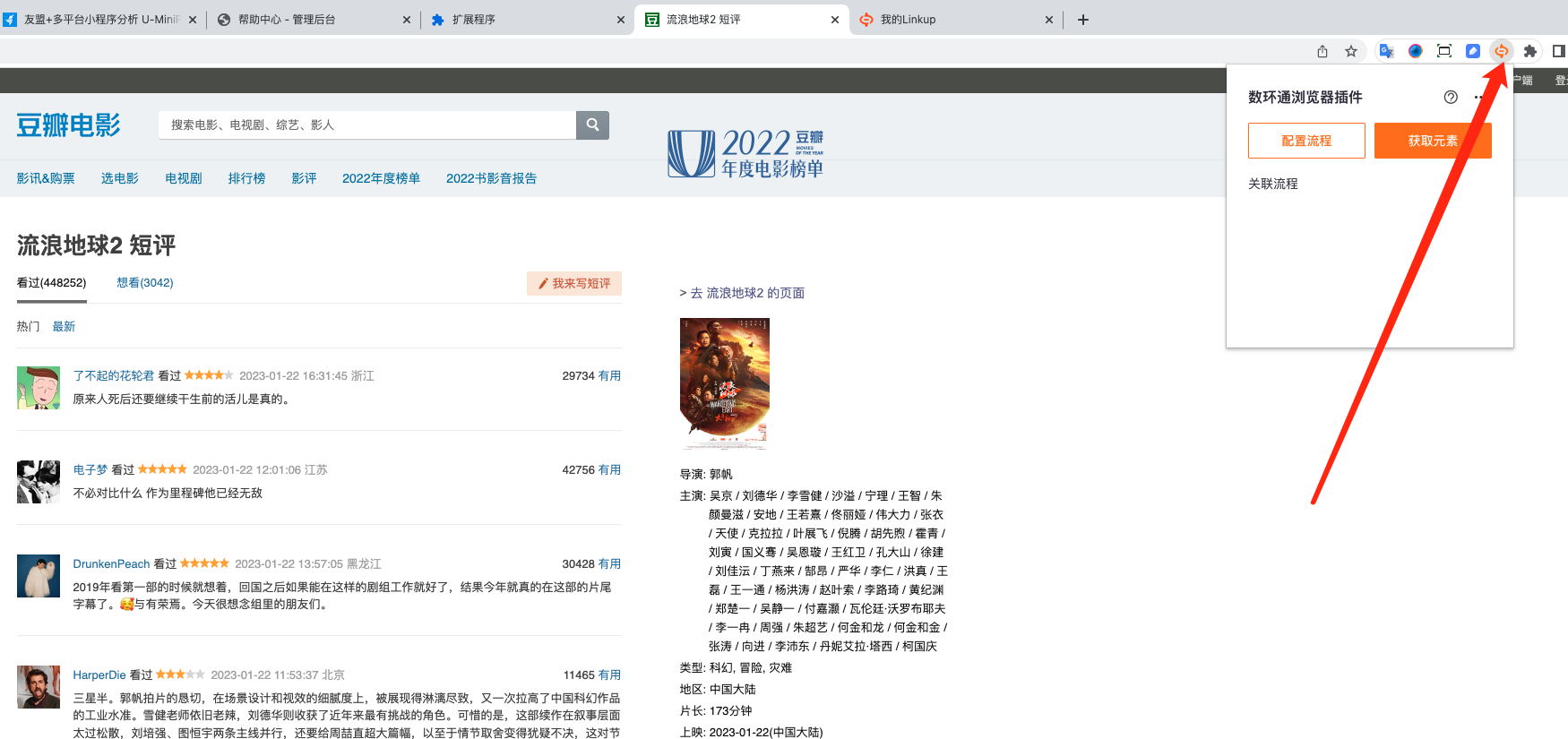Open the Google Translate extension icon
This screenshot has height=739, width=1568.
(1386, 51)
